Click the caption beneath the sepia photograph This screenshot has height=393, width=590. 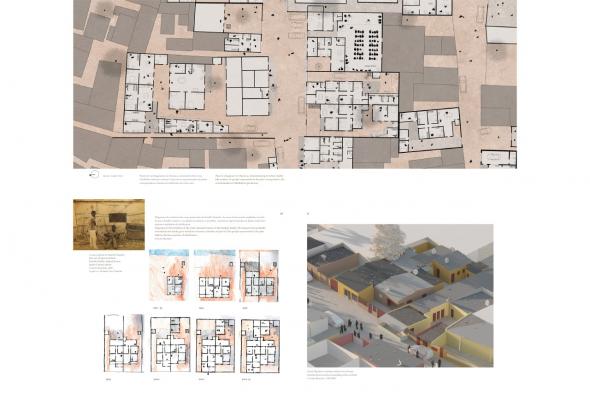pyautogui.click(x=106, y=263)
